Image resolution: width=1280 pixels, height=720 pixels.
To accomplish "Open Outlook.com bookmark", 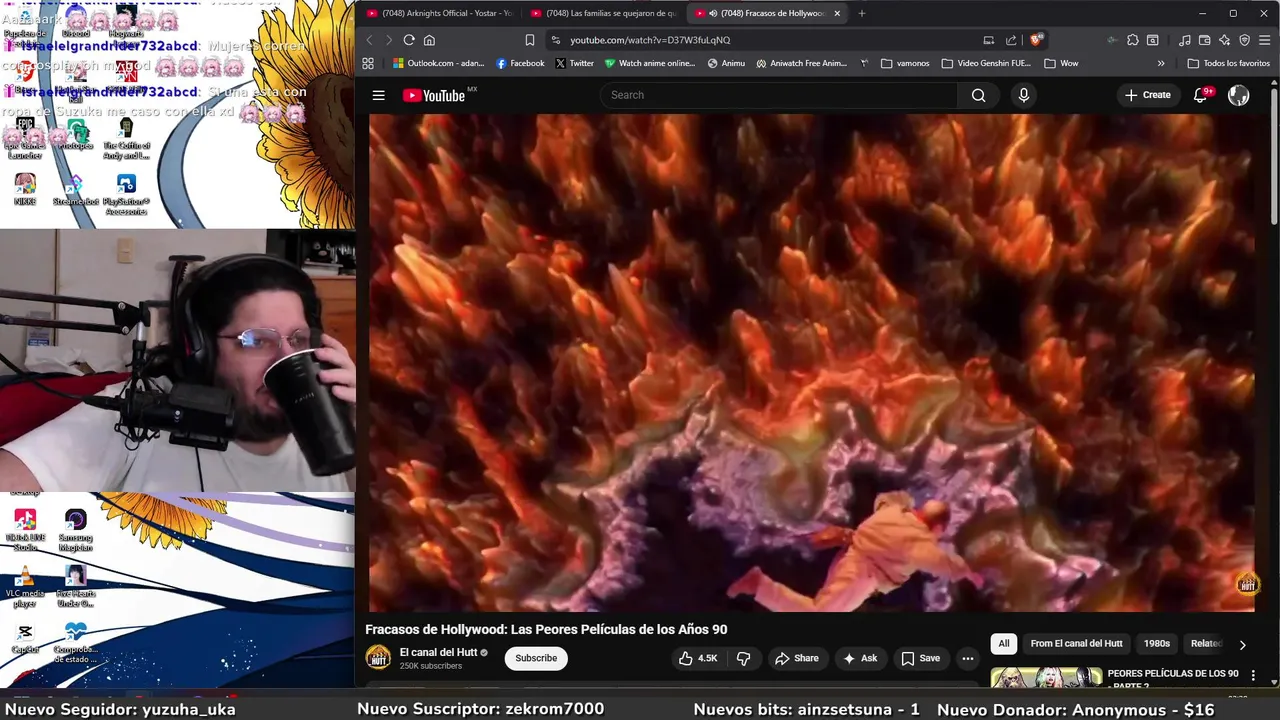I will coord(438,63).
